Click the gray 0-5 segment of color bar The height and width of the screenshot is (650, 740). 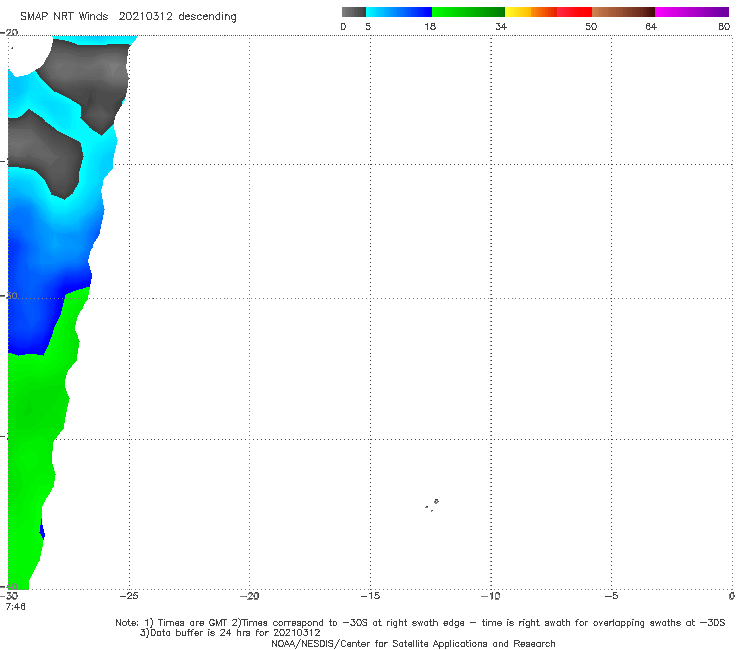point(354,12)
